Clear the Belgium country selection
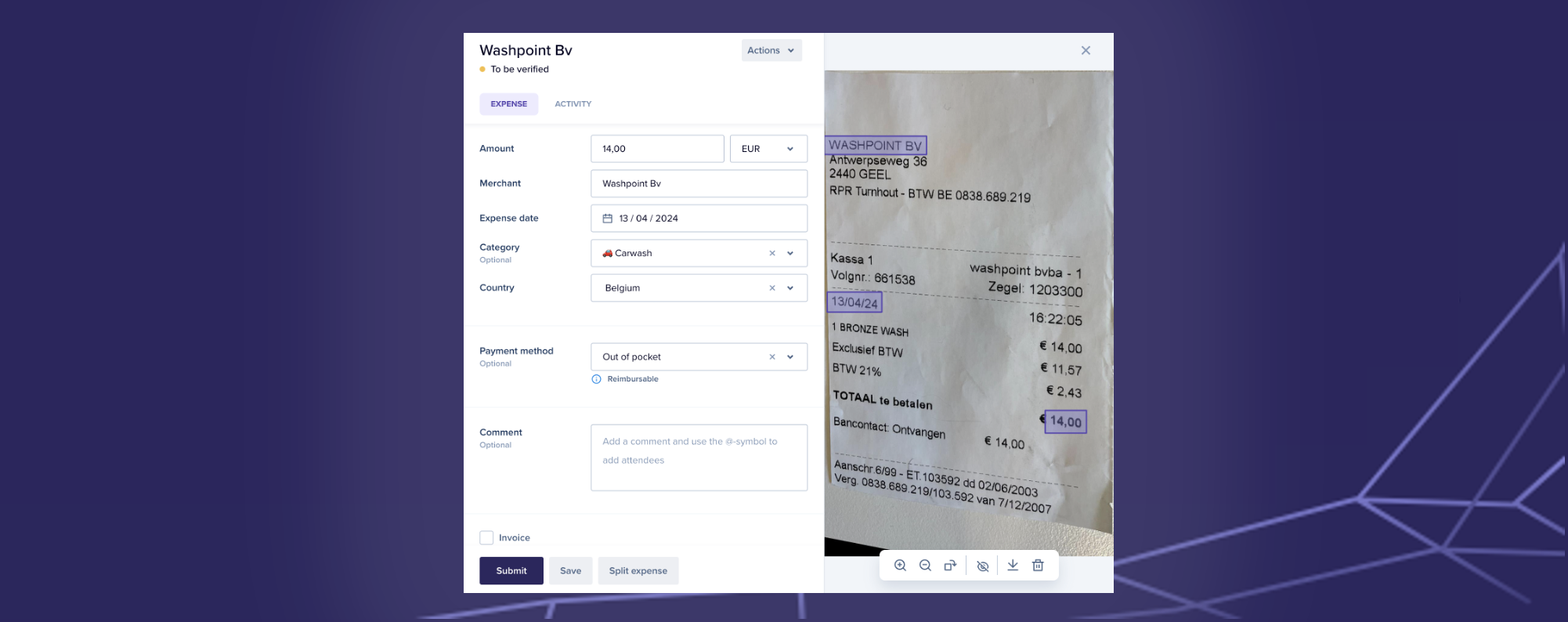 pos(771,288)
